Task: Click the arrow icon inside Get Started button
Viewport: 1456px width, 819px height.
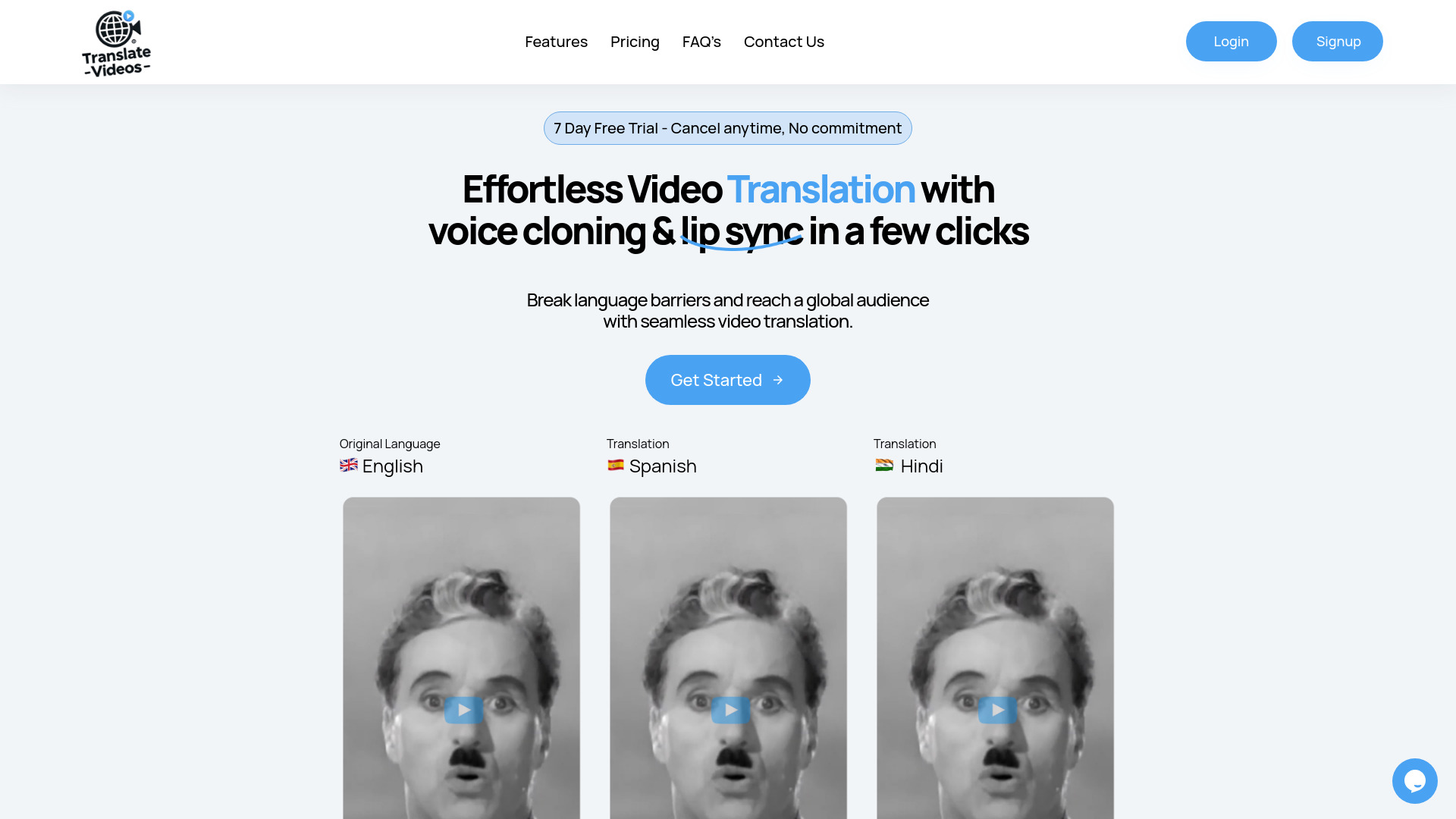Action: coord(779,380)
